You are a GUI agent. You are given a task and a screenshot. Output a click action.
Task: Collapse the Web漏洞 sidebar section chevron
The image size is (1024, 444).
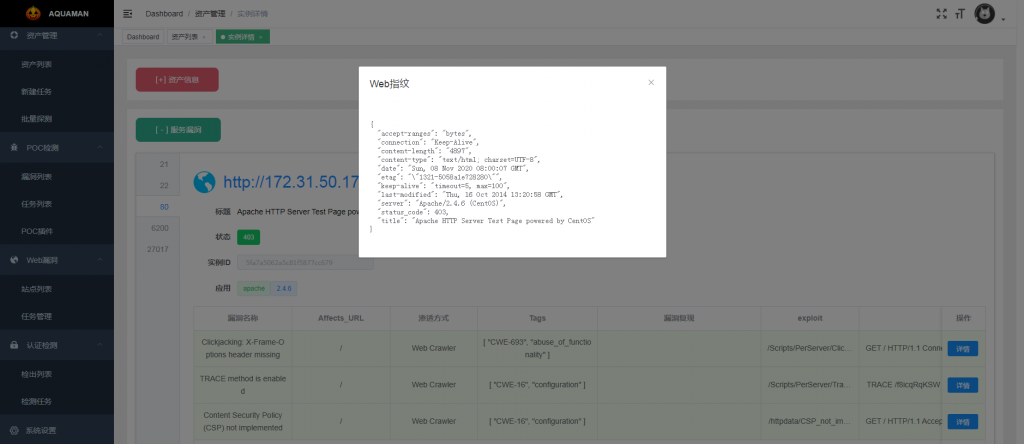100,260
